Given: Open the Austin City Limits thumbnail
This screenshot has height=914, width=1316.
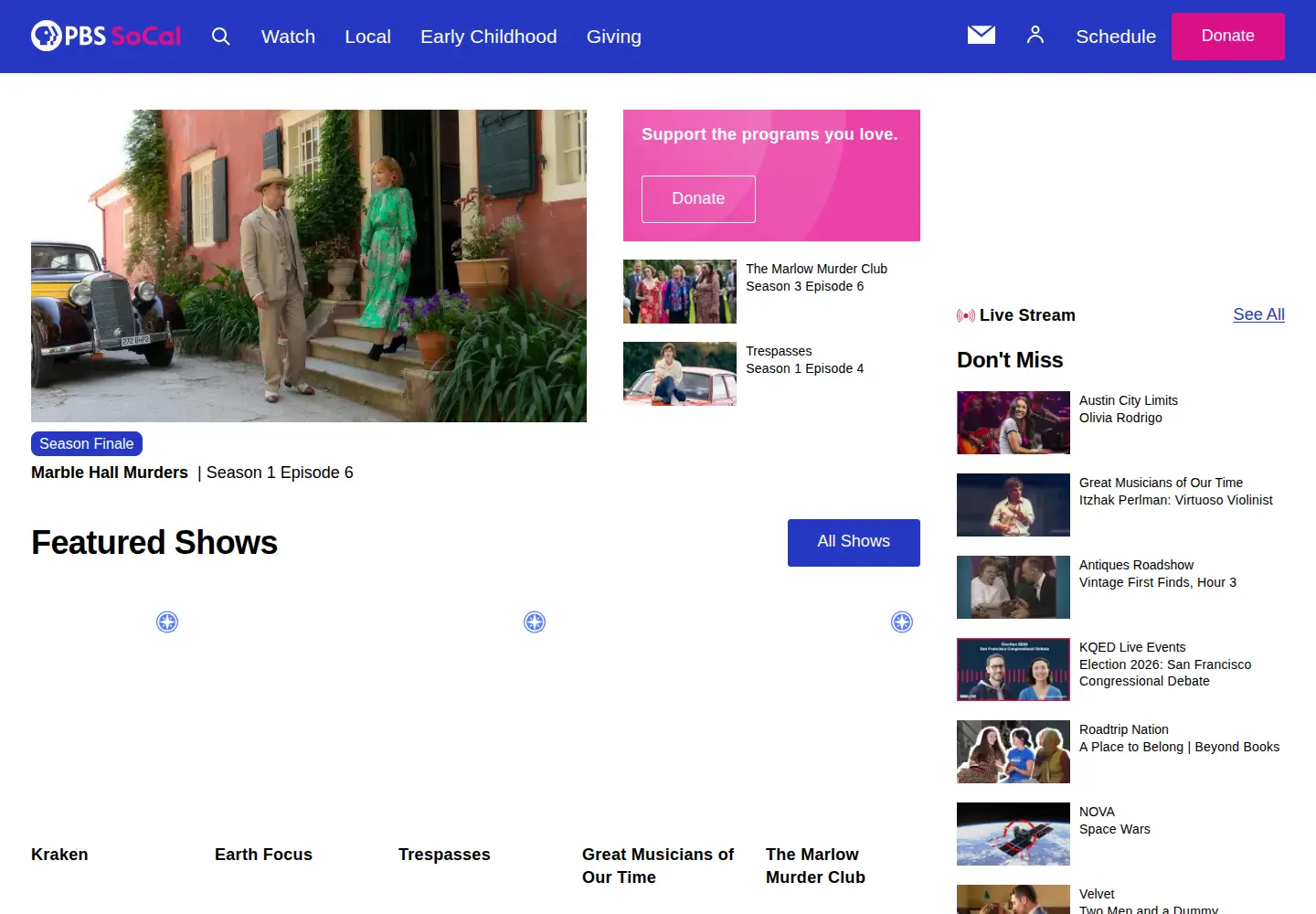Looking at the screenshot, I should click(x=1014, y=423).
